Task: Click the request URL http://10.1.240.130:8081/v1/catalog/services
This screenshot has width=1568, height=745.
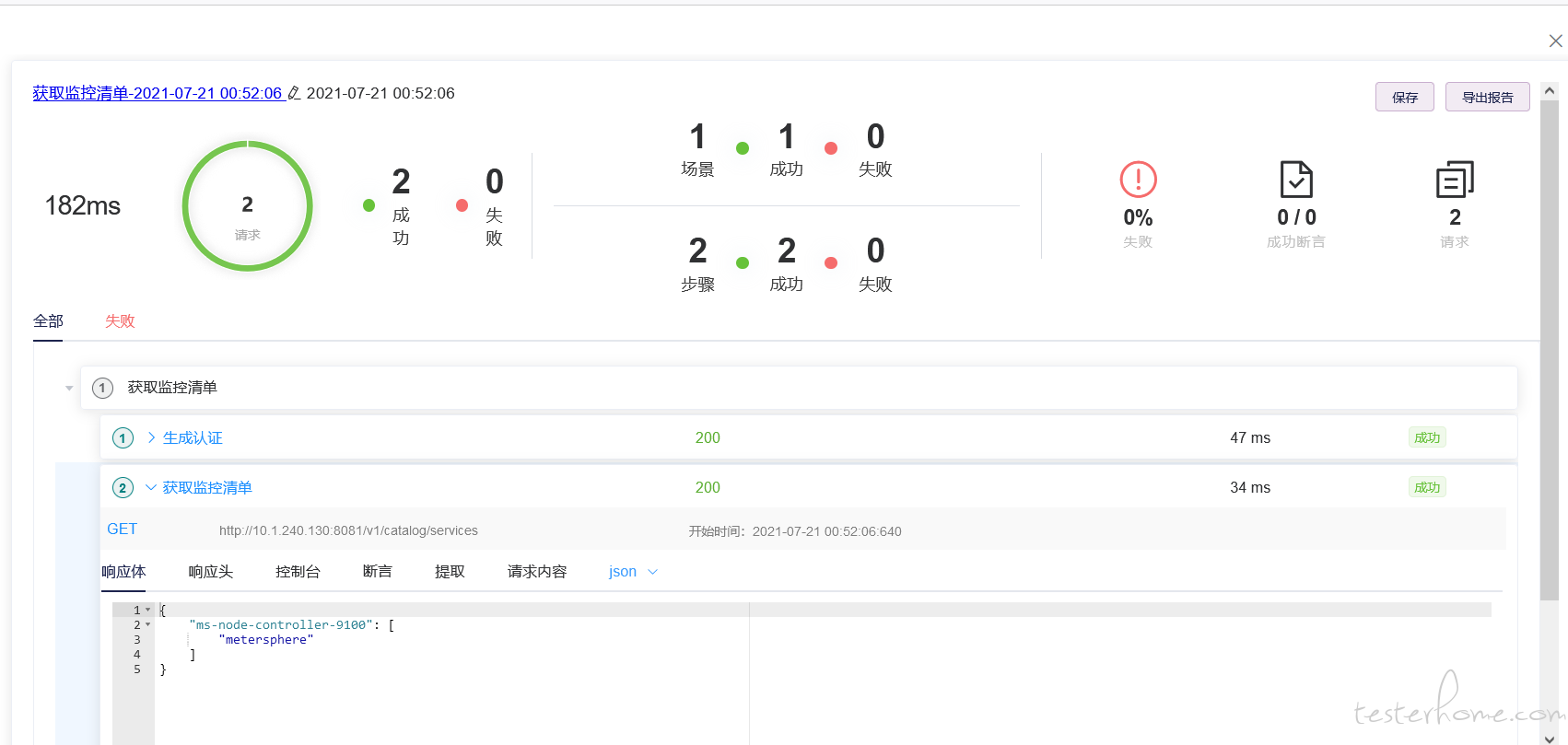Action: click(x=348, y=531)
